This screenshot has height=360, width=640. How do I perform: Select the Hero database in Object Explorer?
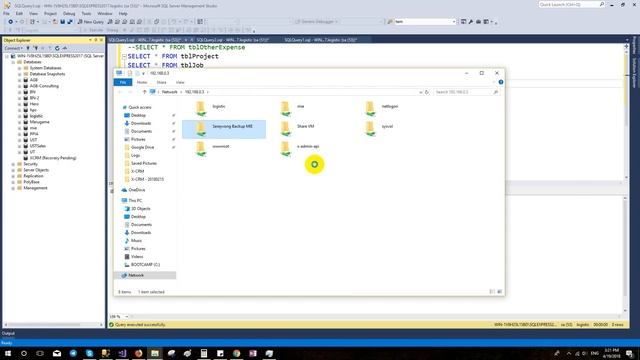pos(34,104)
